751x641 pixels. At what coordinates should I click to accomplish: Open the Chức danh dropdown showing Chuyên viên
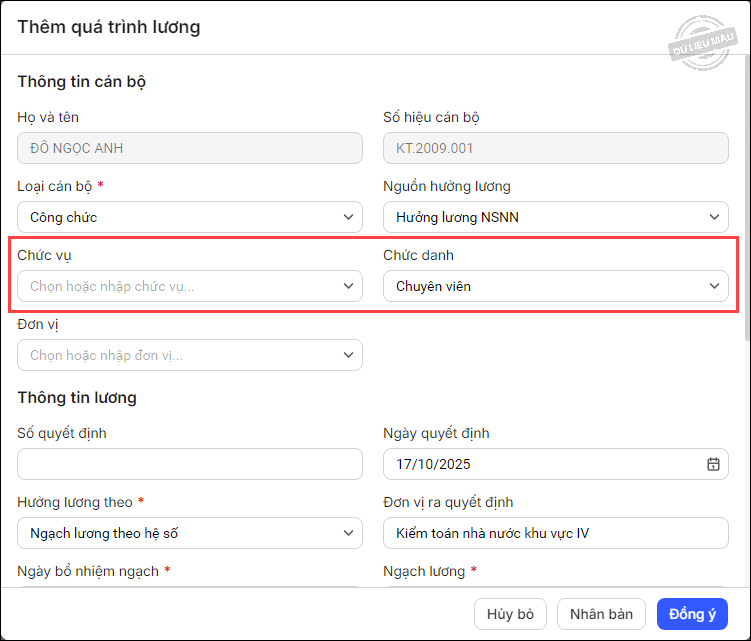coord(555,286)
